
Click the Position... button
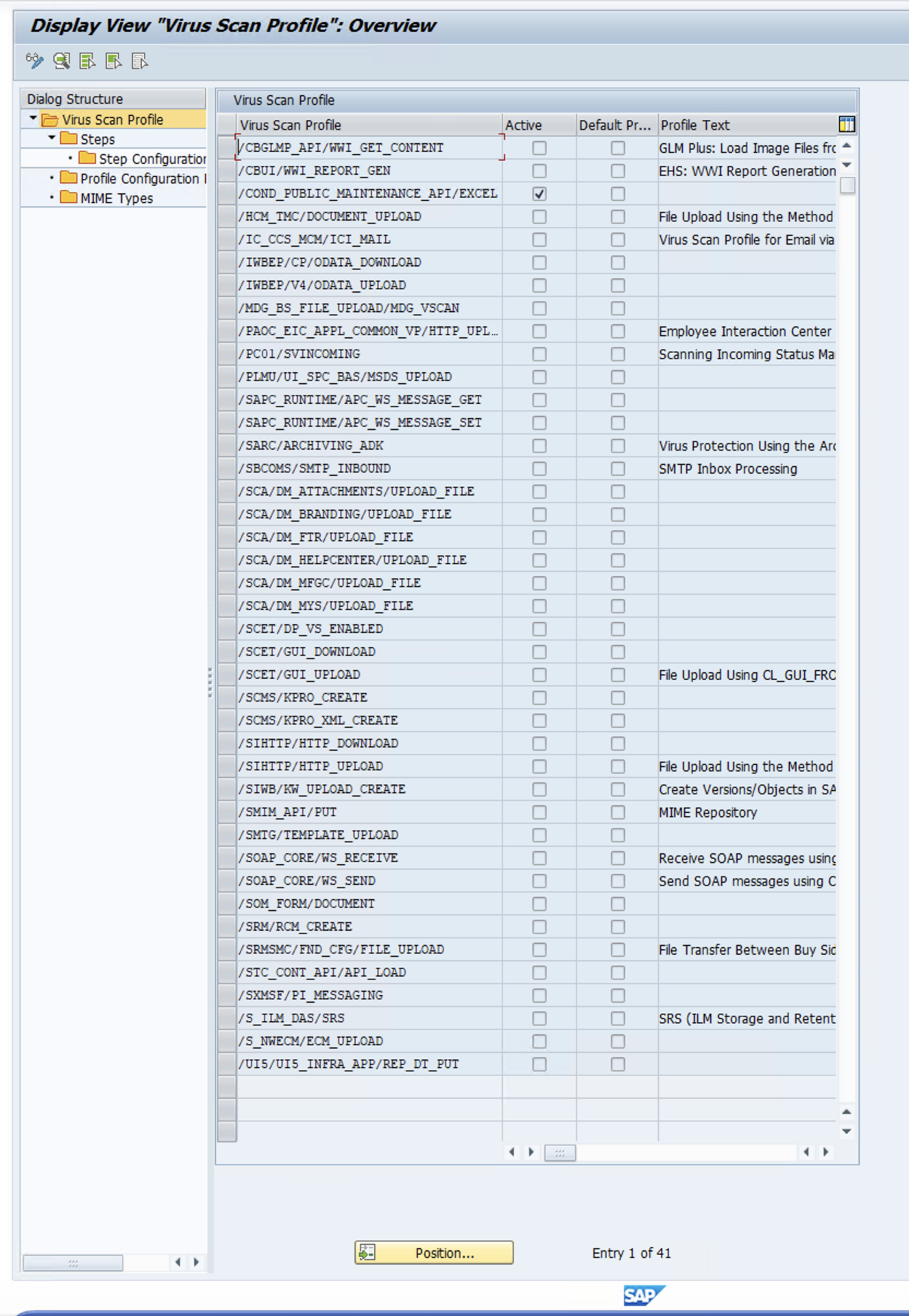(x=434, y=1252)
